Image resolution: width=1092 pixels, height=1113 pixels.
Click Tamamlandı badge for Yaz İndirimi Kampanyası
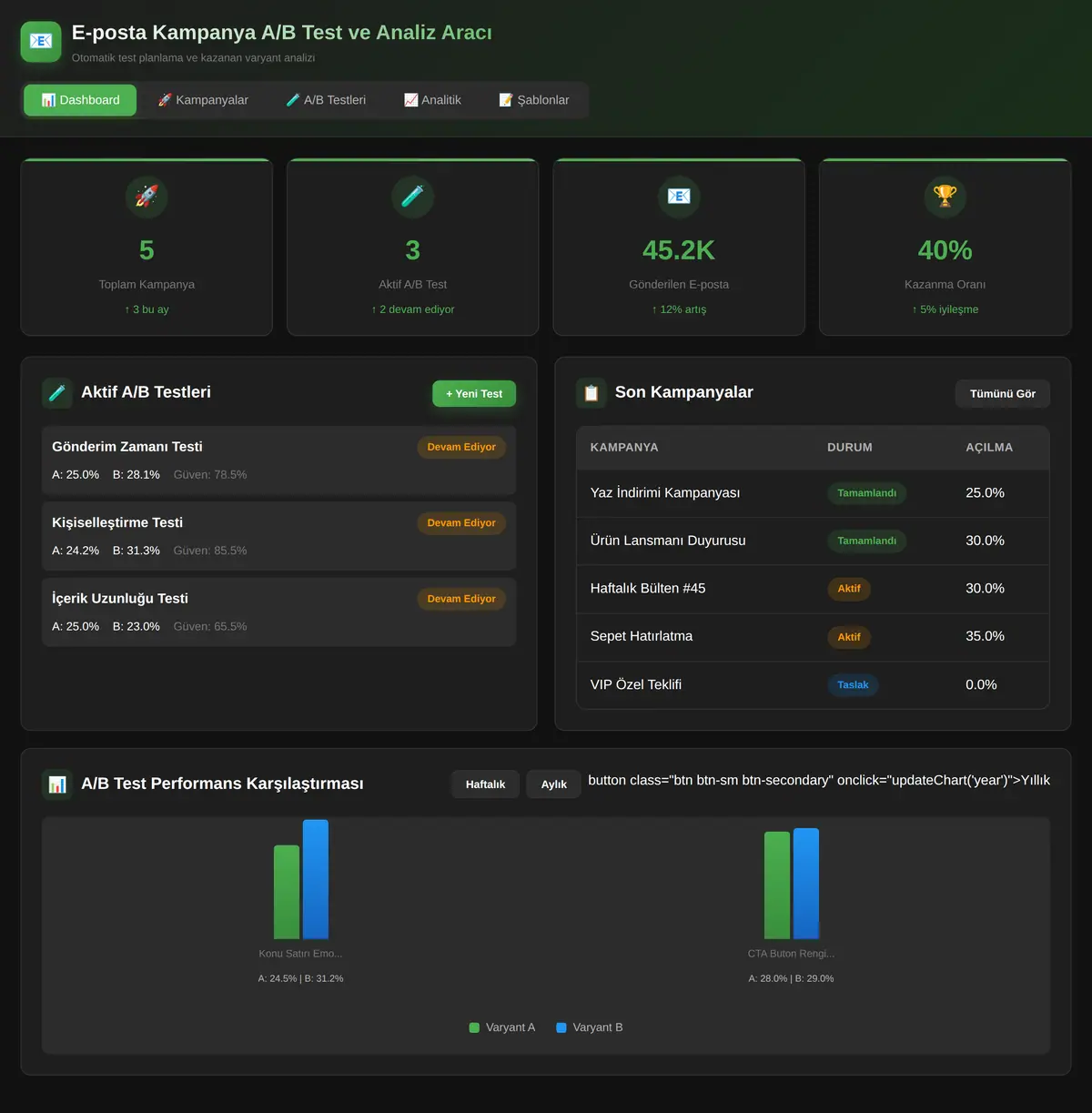(x=866, y=493)
